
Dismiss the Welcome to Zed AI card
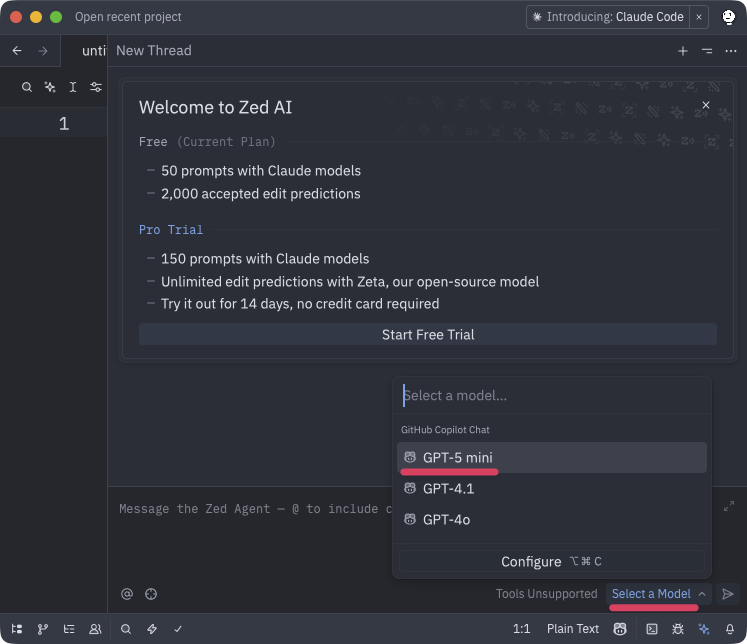pyautogui.click(x=706, y=105)
